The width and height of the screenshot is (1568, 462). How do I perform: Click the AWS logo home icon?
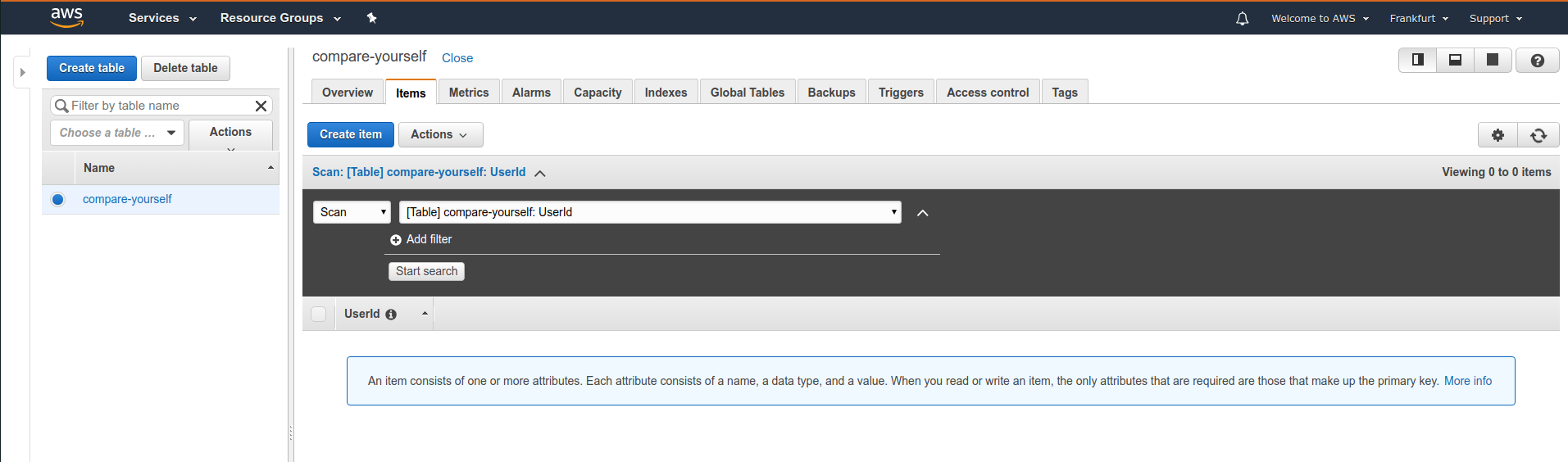[x=66, y=17]
